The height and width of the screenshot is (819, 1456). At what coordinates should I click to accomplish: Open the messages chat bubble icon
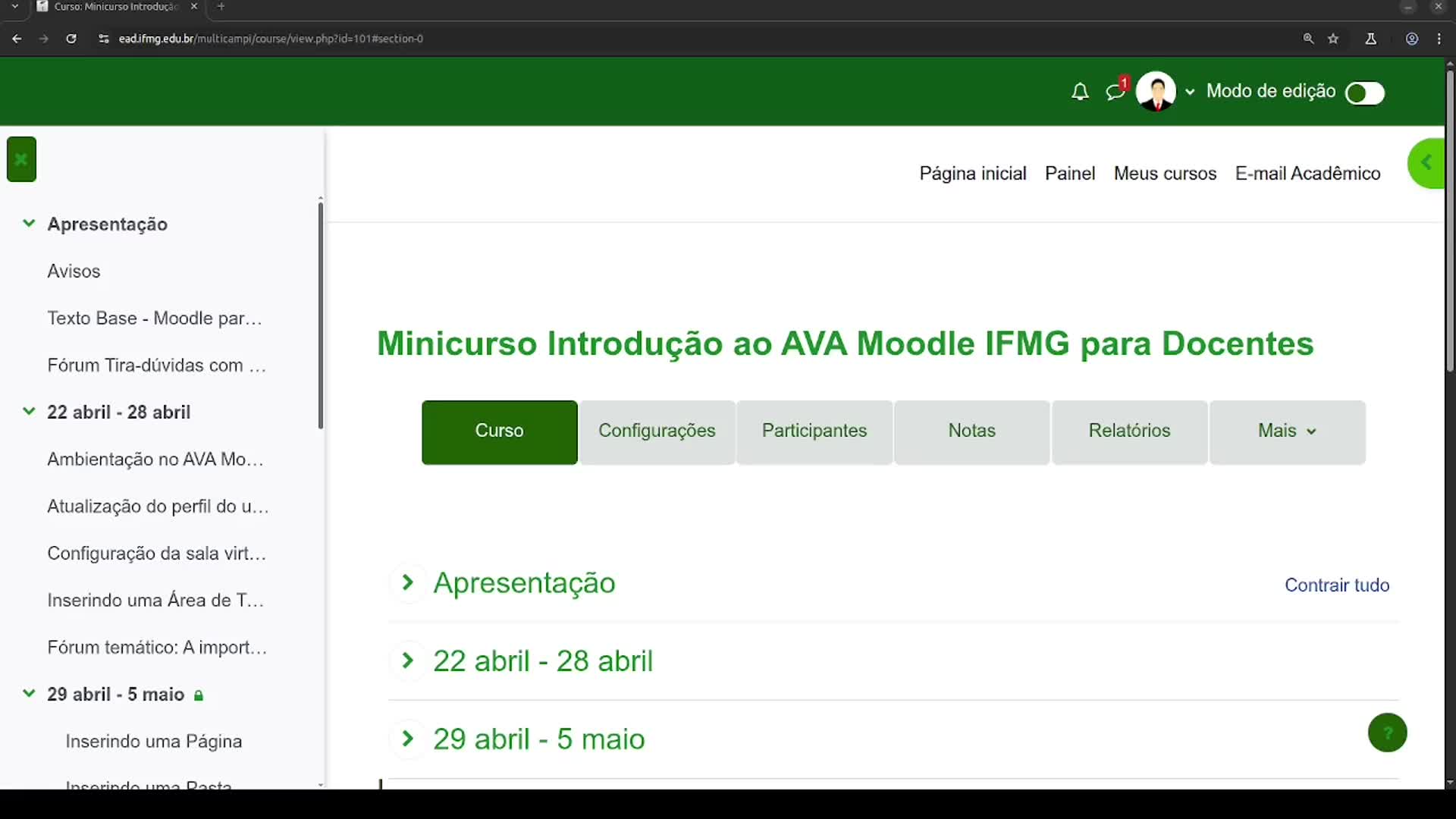click(1115, 93)
